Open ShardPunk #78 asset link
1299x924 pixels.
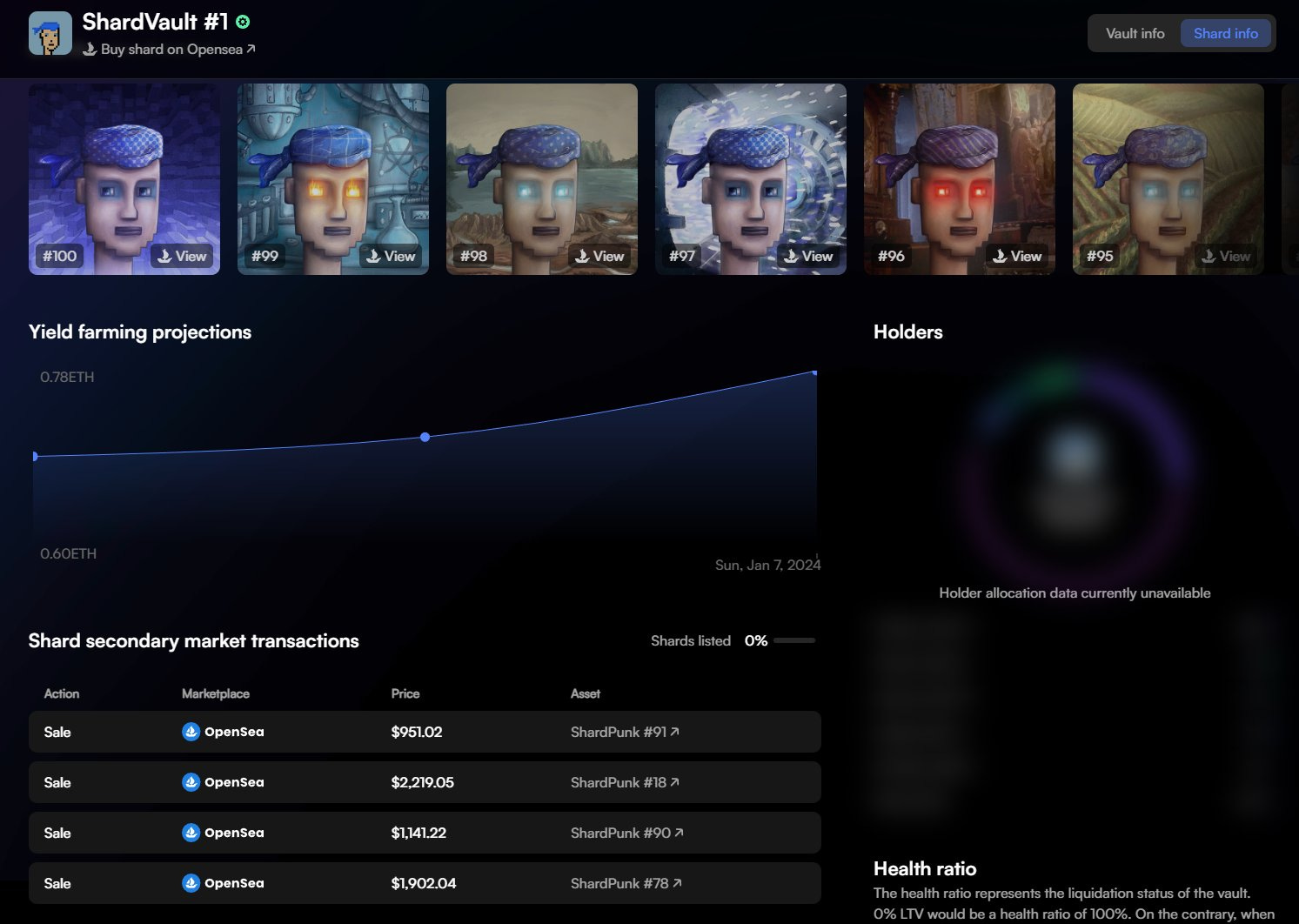(x=626, y=883)
